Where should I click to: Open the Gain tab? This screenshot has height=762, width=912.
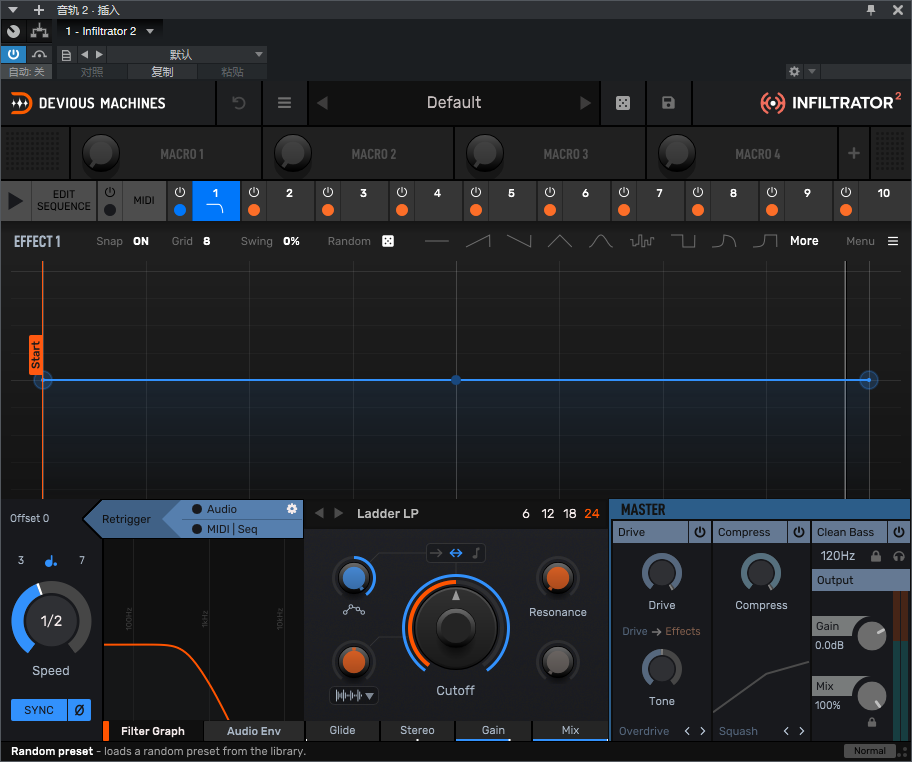tap(493, 730)
